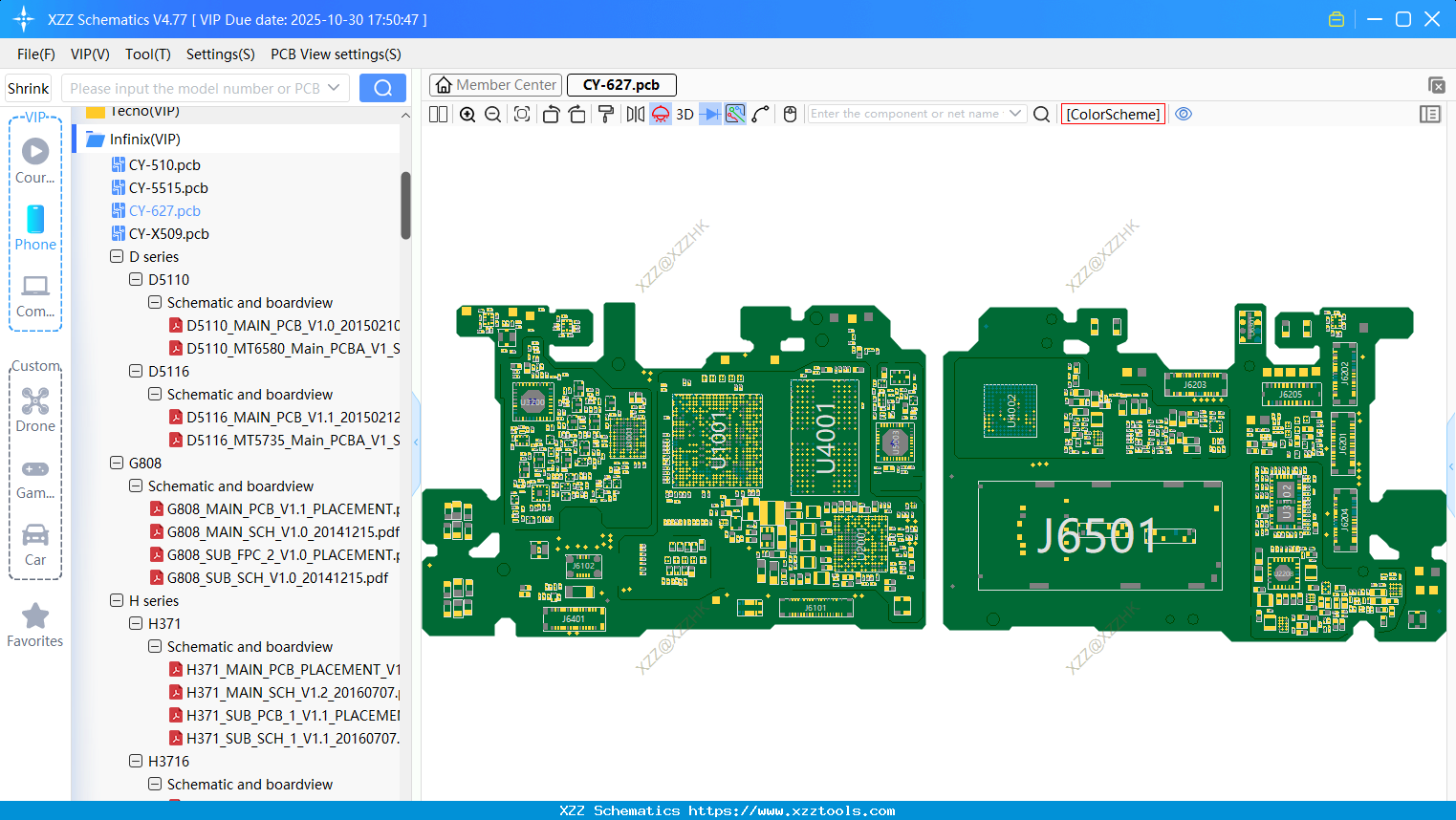Toggle the blue eye visibility icon
Viewport: 1456px width, 820px height.
coord(1184,114)
